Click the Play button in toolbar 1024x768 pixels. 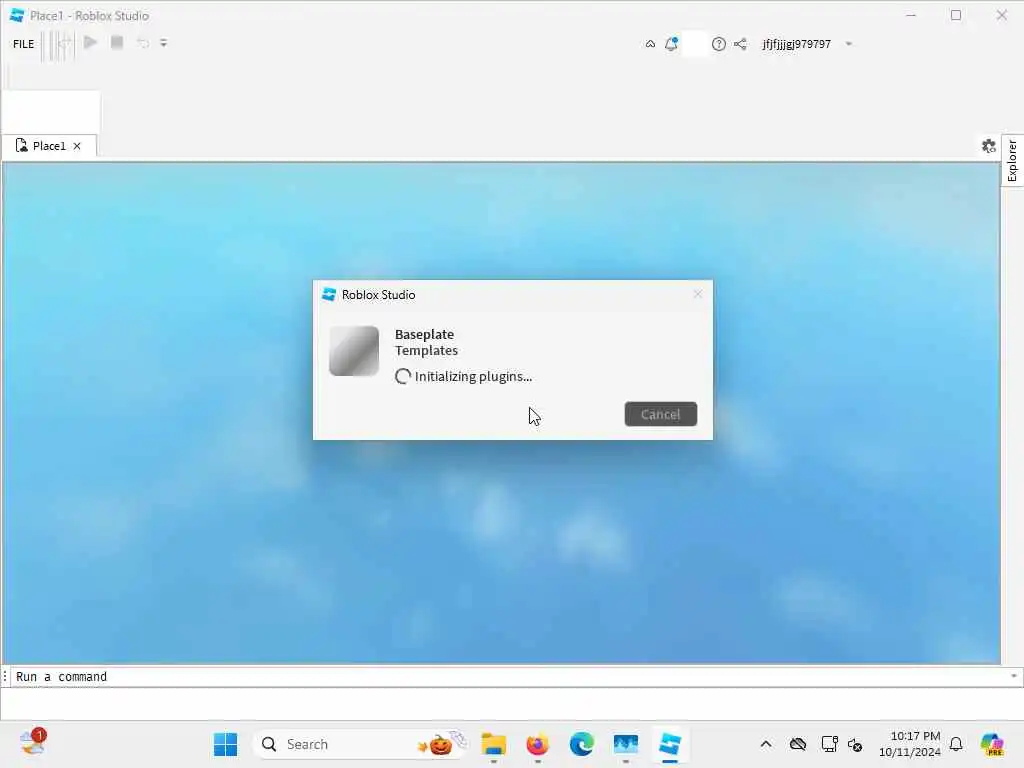91,43
